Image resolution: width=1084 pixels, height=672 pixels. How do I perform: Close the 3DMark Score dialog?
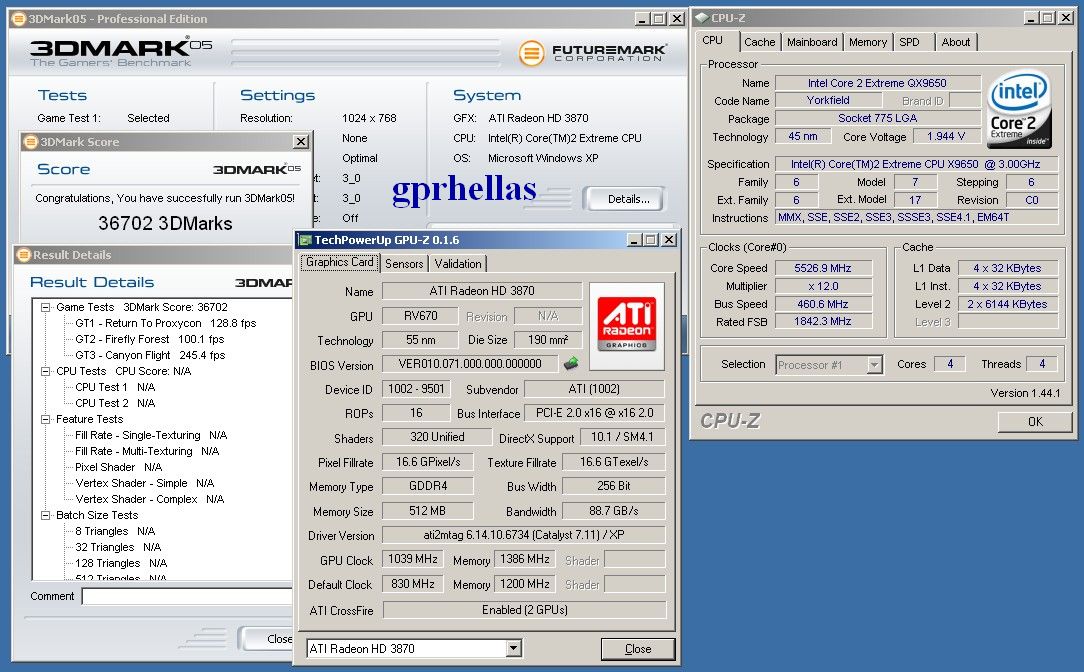coord(301,142)
